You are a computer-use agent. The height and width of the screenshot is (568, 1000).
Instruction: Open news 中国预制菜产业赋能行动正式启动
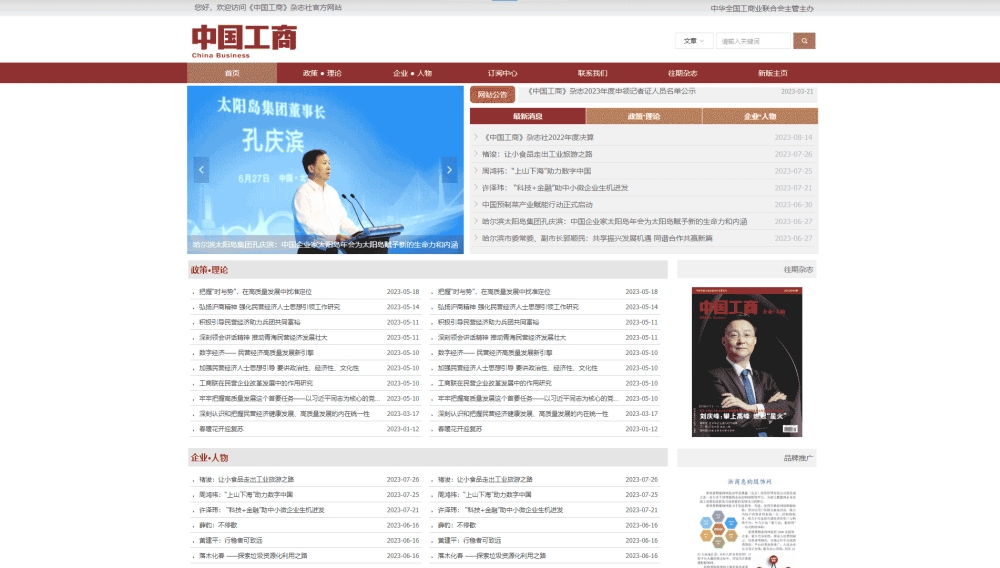click(x=537, y=205)
